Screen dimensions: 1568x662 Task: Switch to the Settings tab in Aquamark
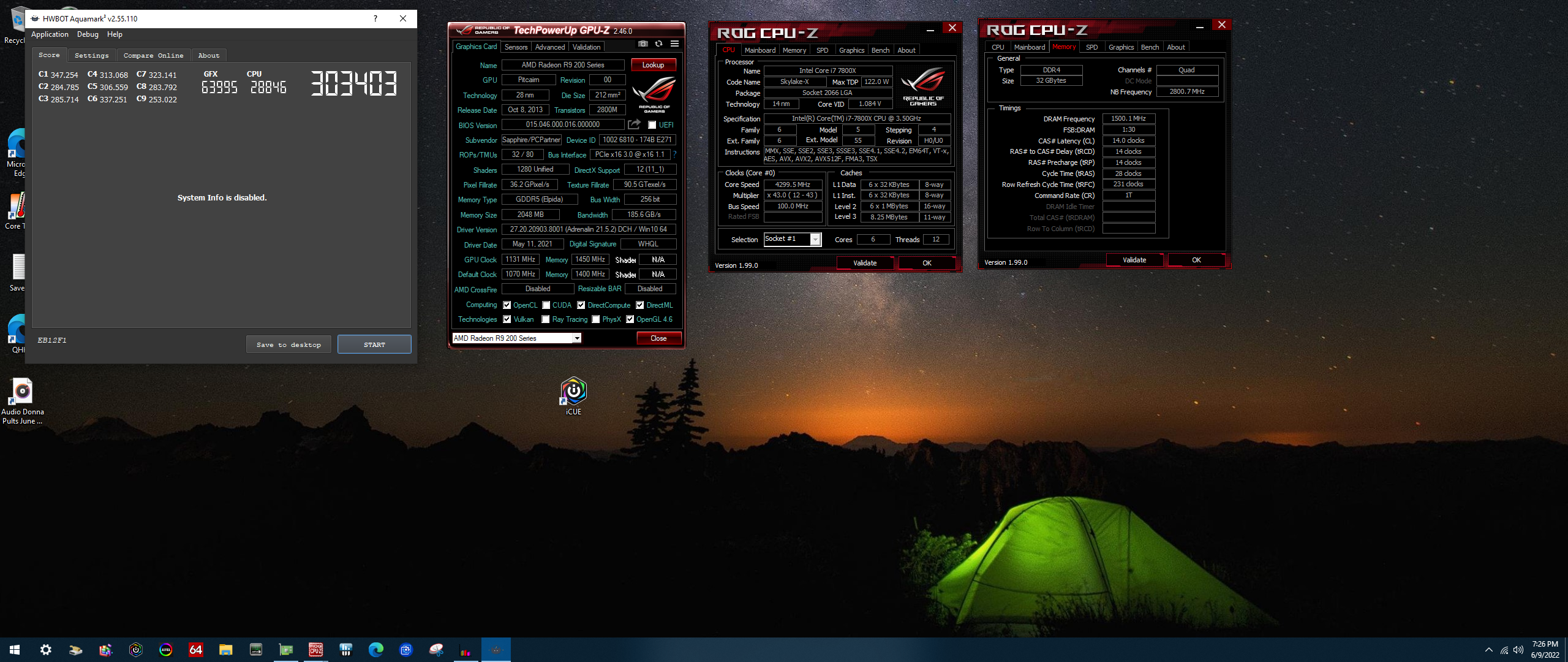coord(91,55)
